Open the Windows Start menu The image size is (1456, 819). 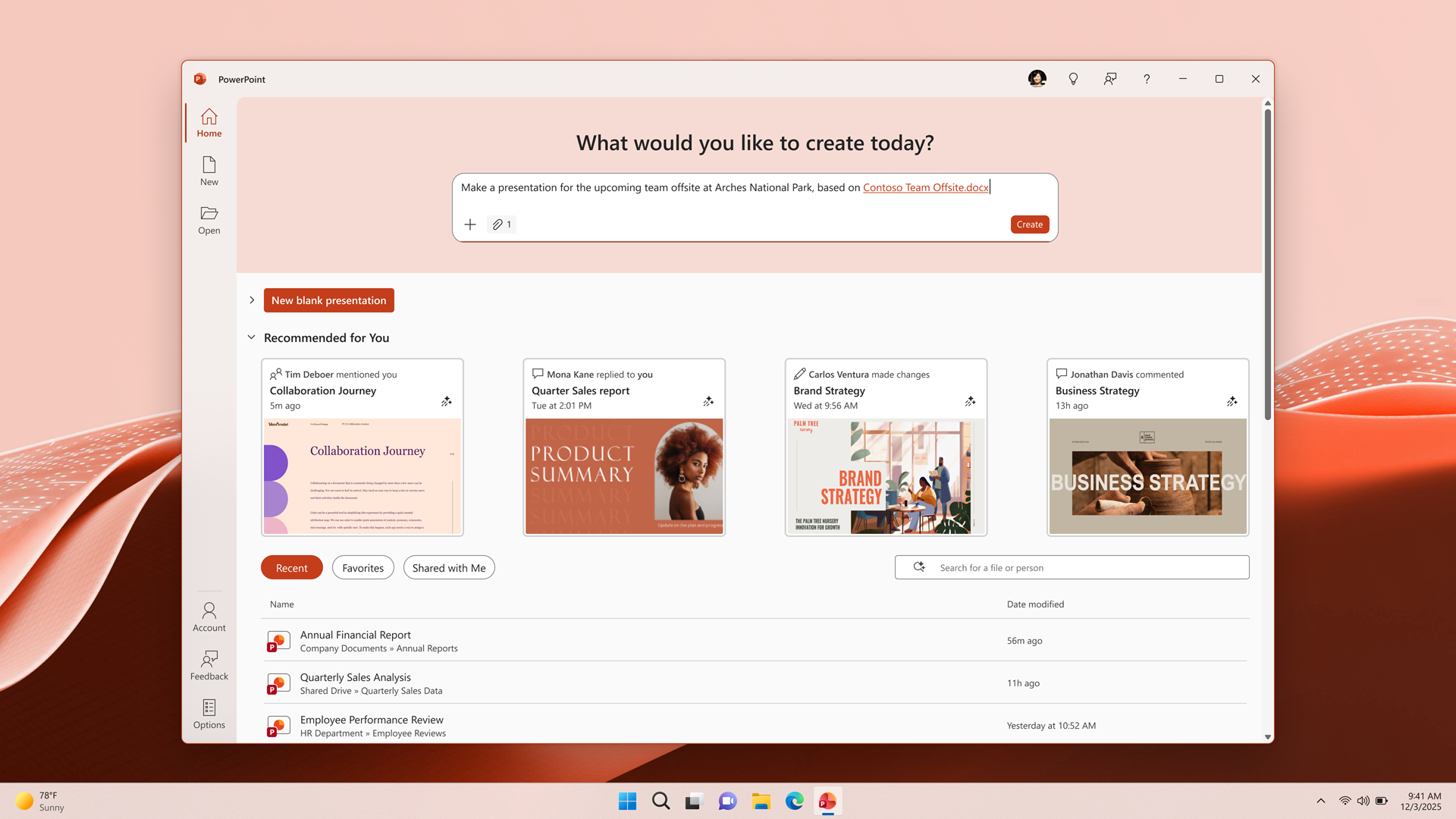[627, 801]
